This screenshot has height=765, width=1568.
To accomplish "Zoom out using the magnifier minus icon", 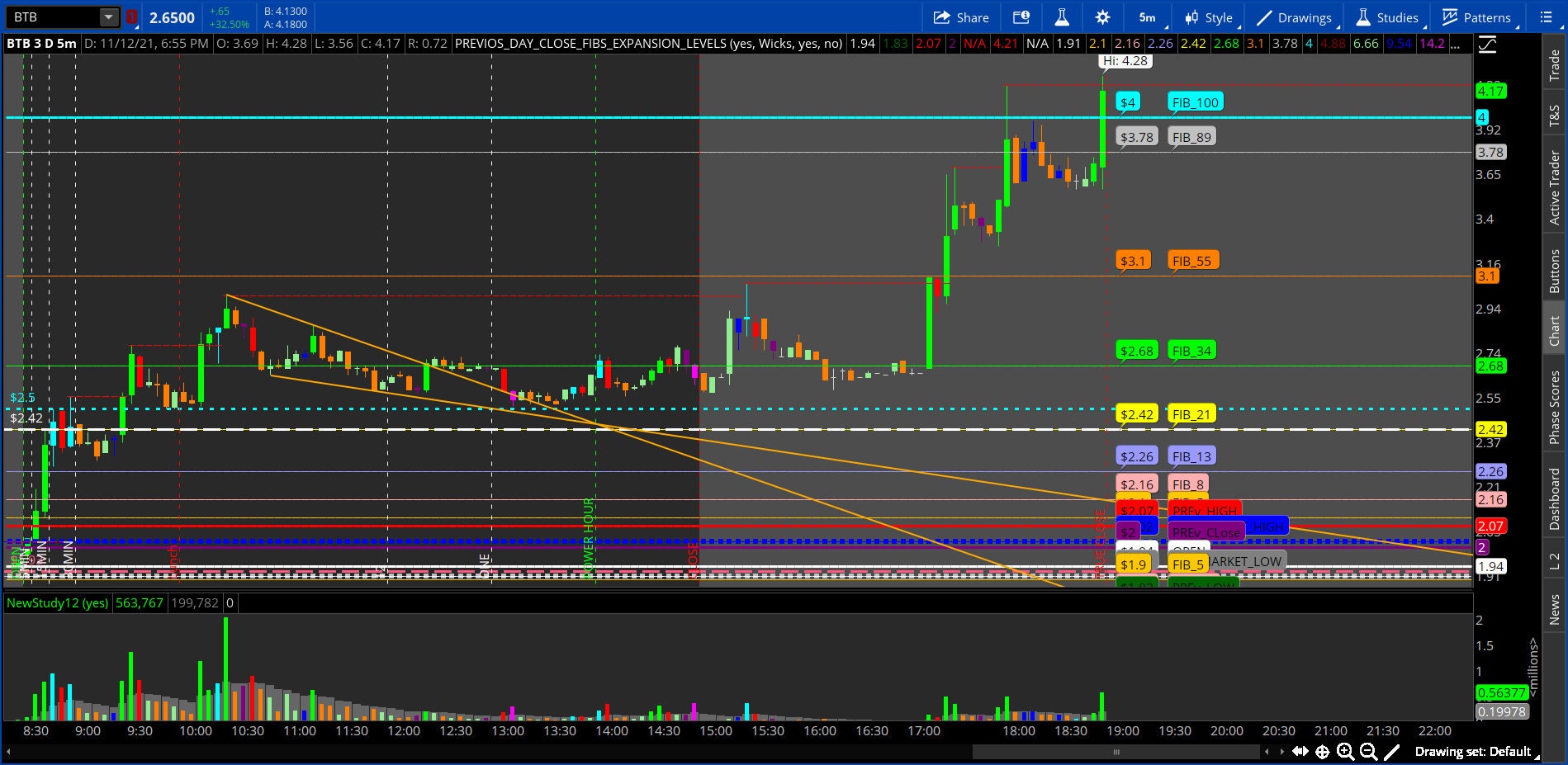I will point(1368,751).
